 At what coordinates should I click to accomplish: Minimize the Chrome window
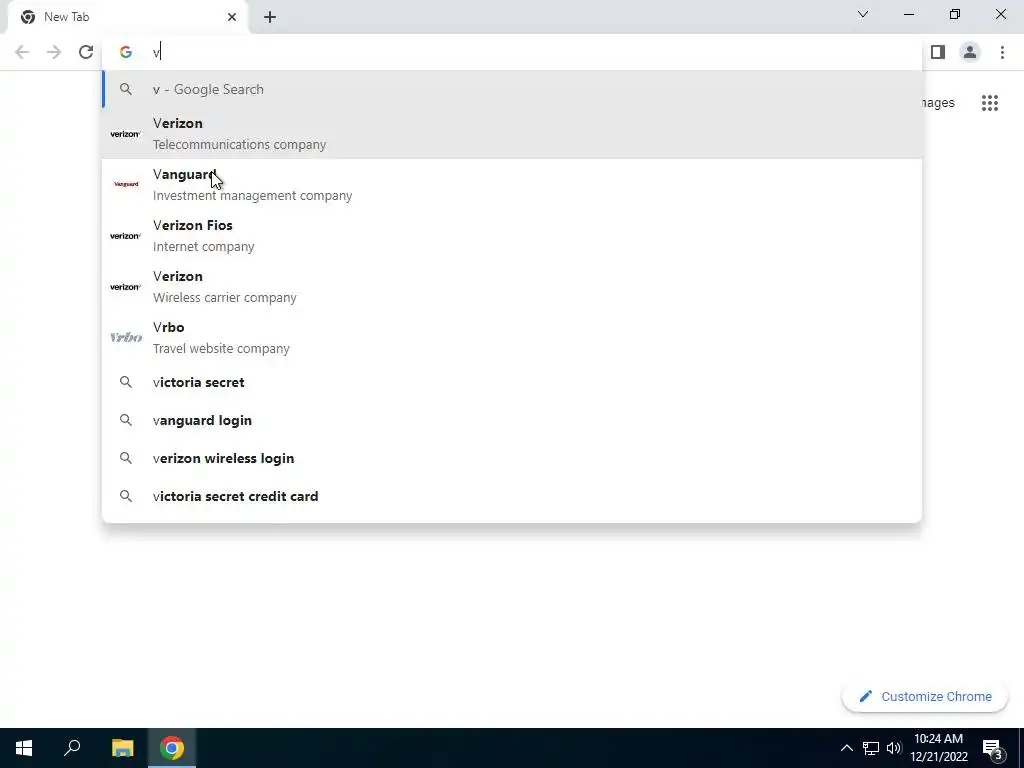point(908,14)
